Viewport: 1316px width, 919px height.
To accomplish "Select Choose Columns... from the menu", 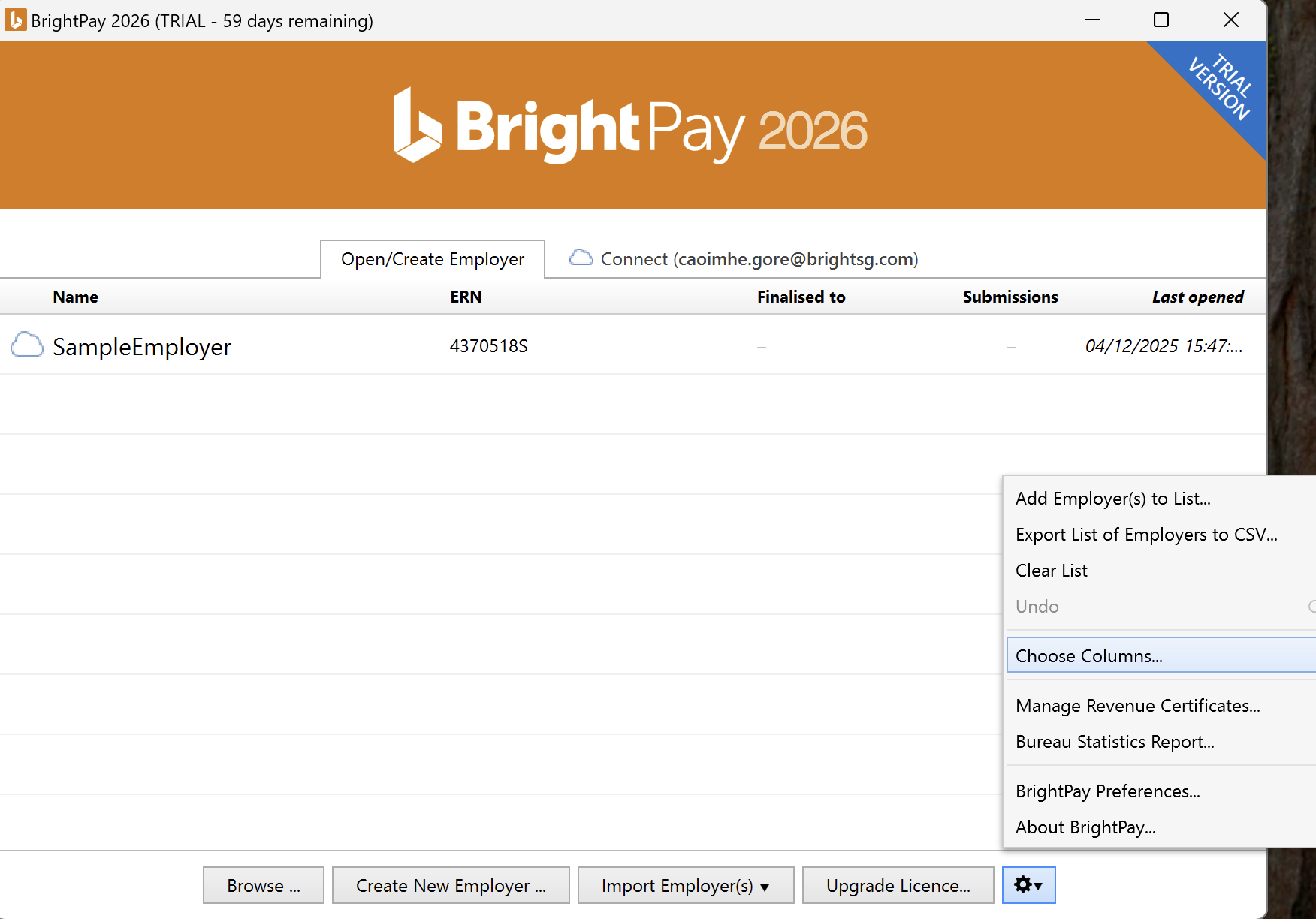I will pyautogui.click(x=1089, y=656).
